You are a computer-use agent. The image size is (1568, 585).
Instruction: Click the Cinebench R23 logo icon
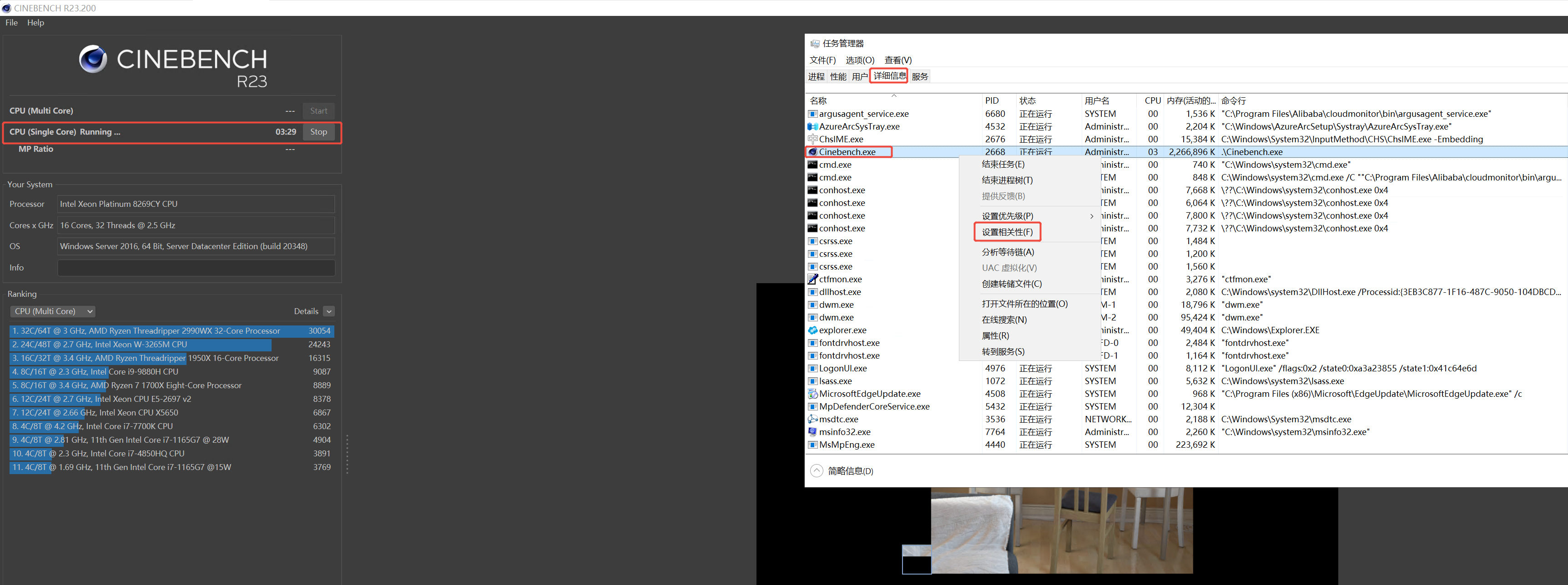point(93,59)
